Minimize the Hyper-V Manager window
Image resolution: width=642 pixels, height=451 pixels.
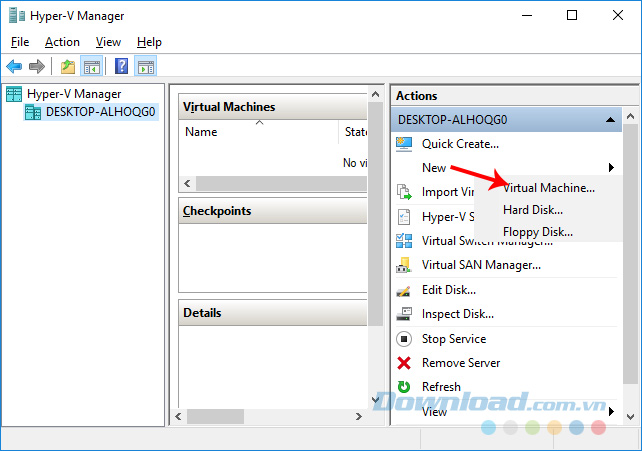click(x=527, y=16)
